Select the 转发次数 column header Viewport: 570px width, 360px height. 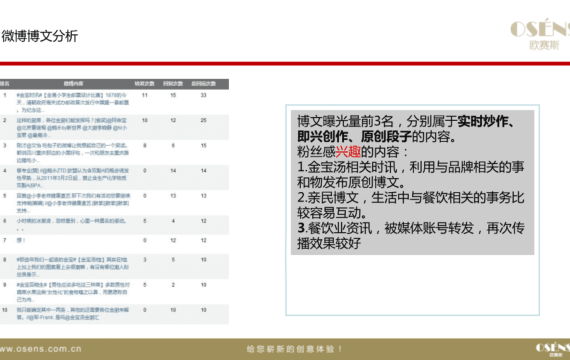point(145,84)
